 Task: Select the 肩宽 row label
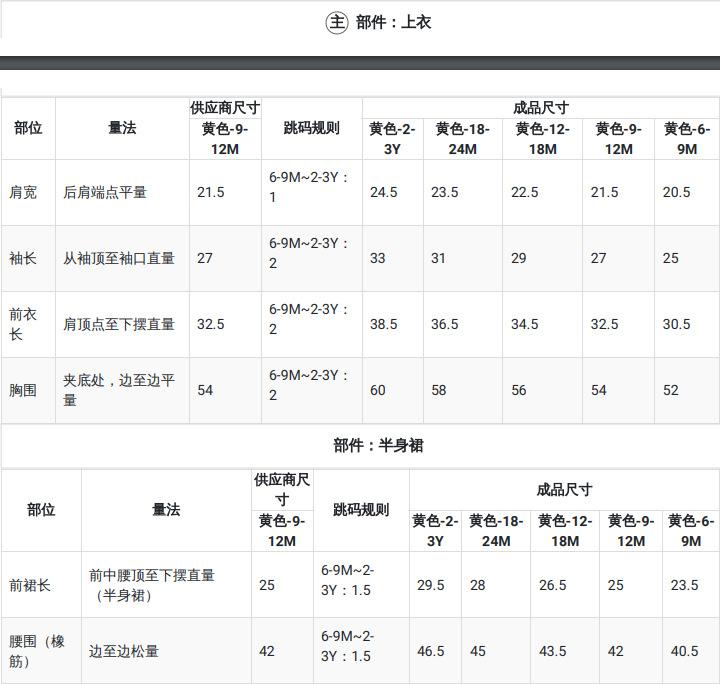click(23, 192)
